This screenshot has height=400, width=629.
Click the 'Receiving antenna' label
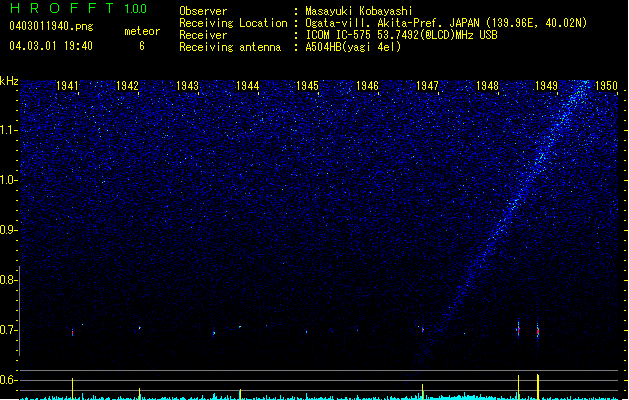pyautogui.click(x=230, y=47)
